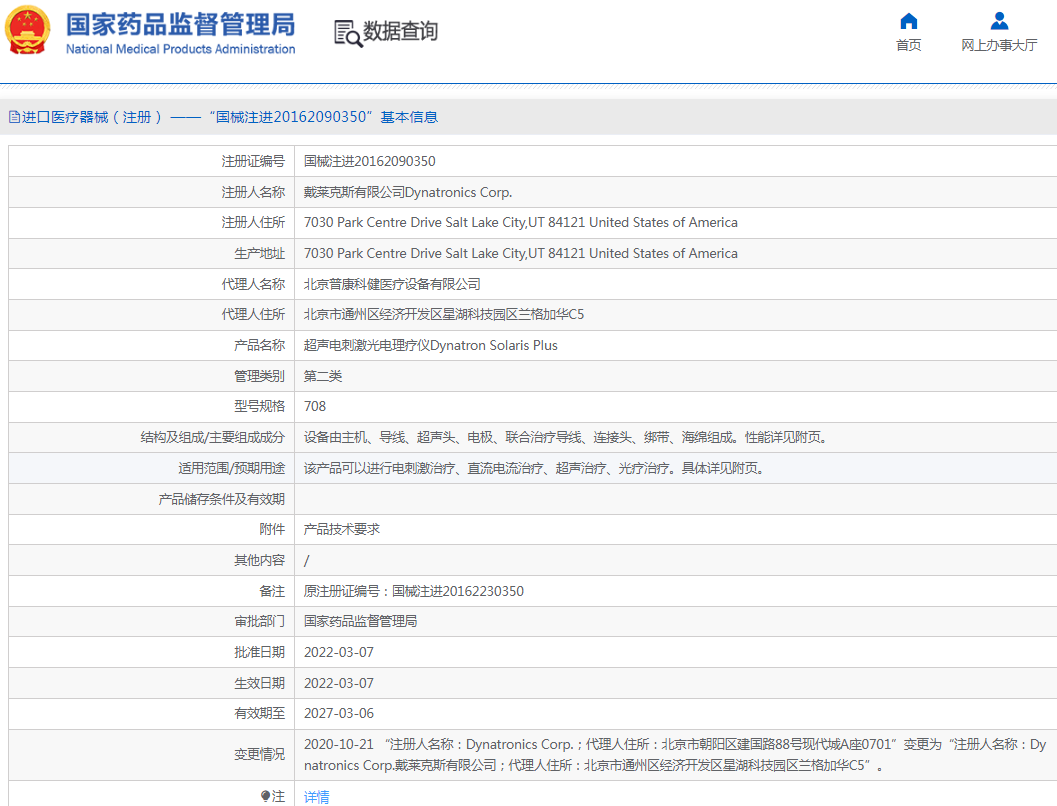Click the 注册人住所 row label

(253, 222)
